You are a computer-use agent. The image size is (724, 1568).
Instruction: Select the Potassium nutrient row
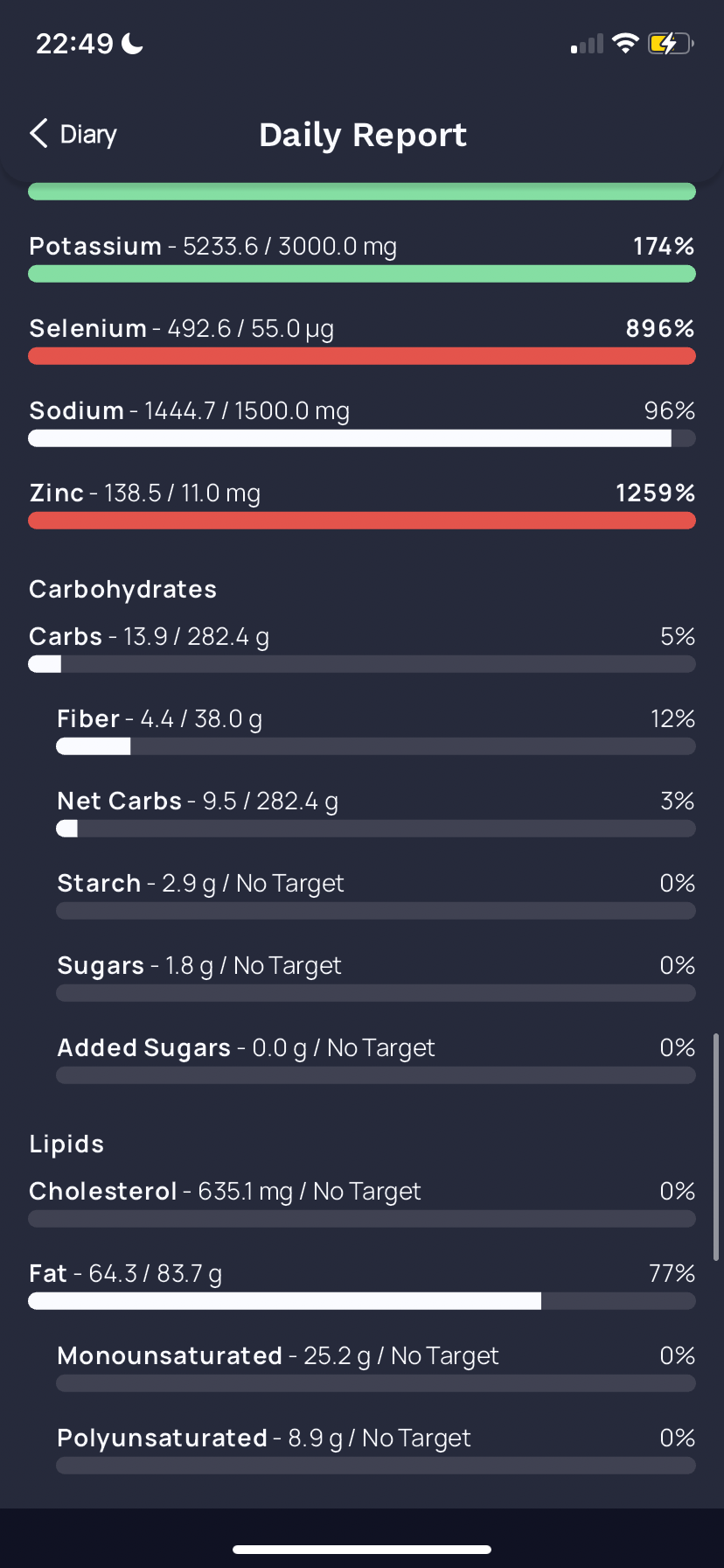click(362, 257)
